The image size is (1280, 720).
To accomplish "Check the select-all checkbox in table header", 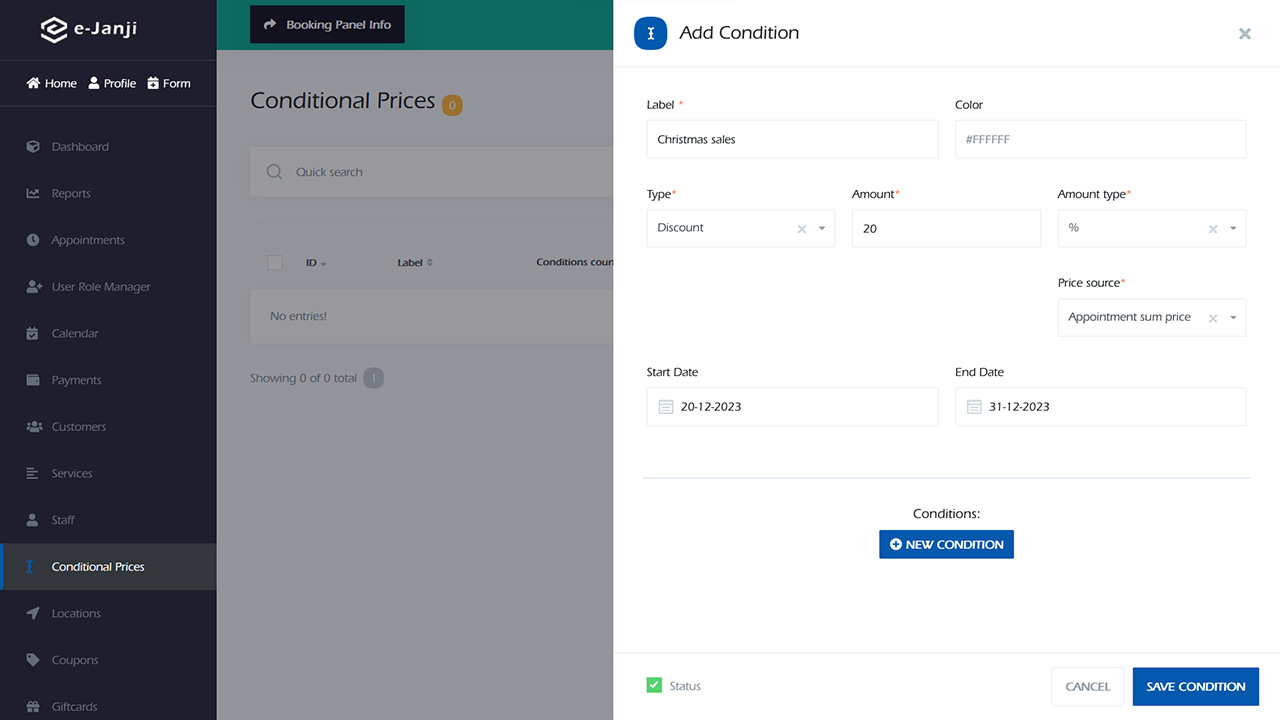I will click(x=275, y=262).
